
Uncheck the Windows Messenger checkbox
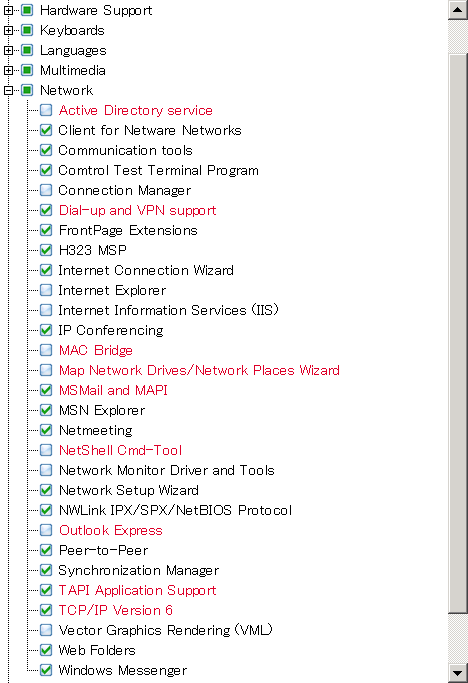click(x=46, y=670)
